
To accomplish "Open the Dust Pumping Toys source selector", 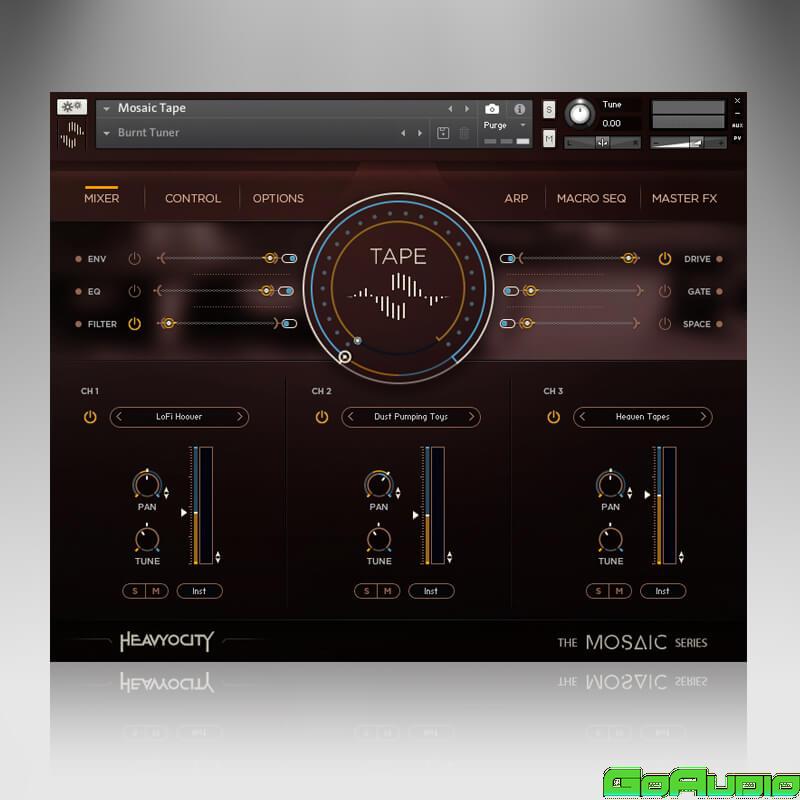I will point(411,417).
